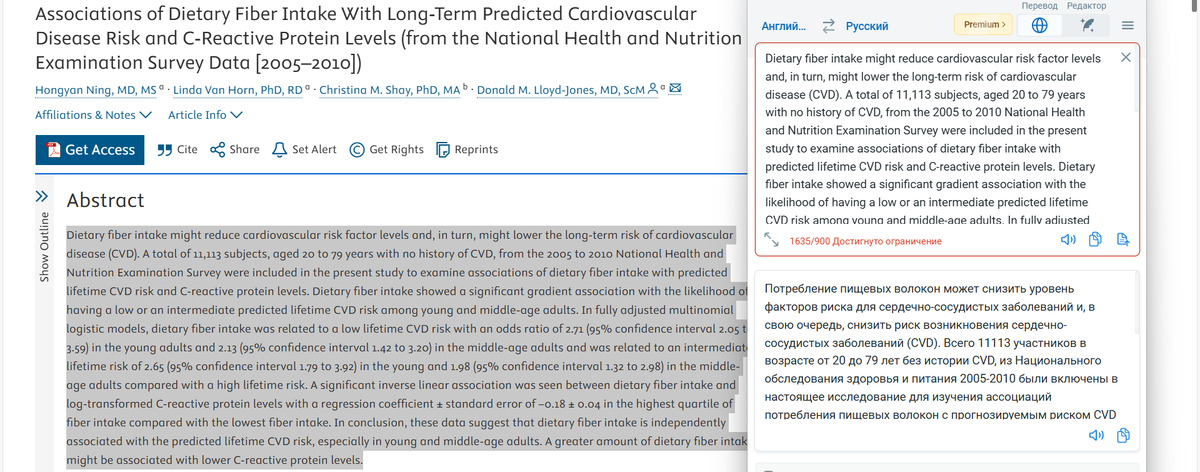This screenshot has height=472, width=1200.
Task: Switch to the Редактор (editor) mode tab
Action: tap(1087, 6)
